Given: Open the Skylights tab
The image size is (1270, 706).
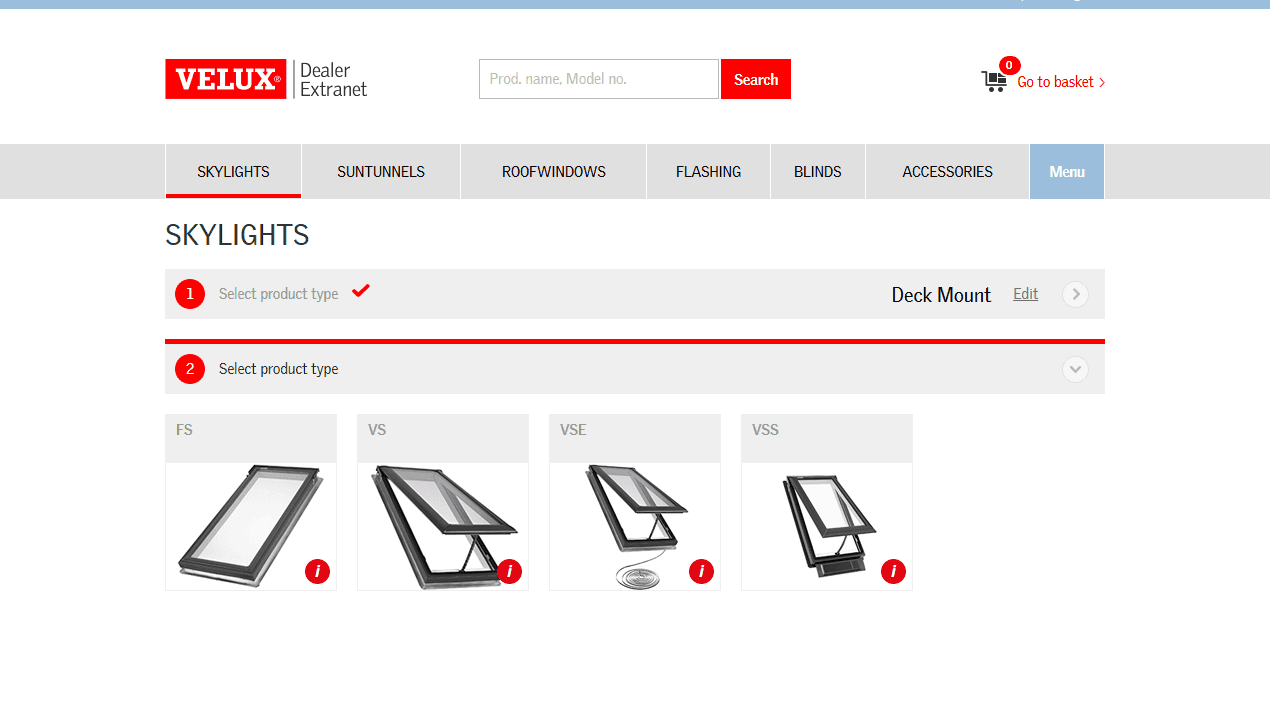Looking at the screenshot, I should pyautogui.click(x=233, y=171).
